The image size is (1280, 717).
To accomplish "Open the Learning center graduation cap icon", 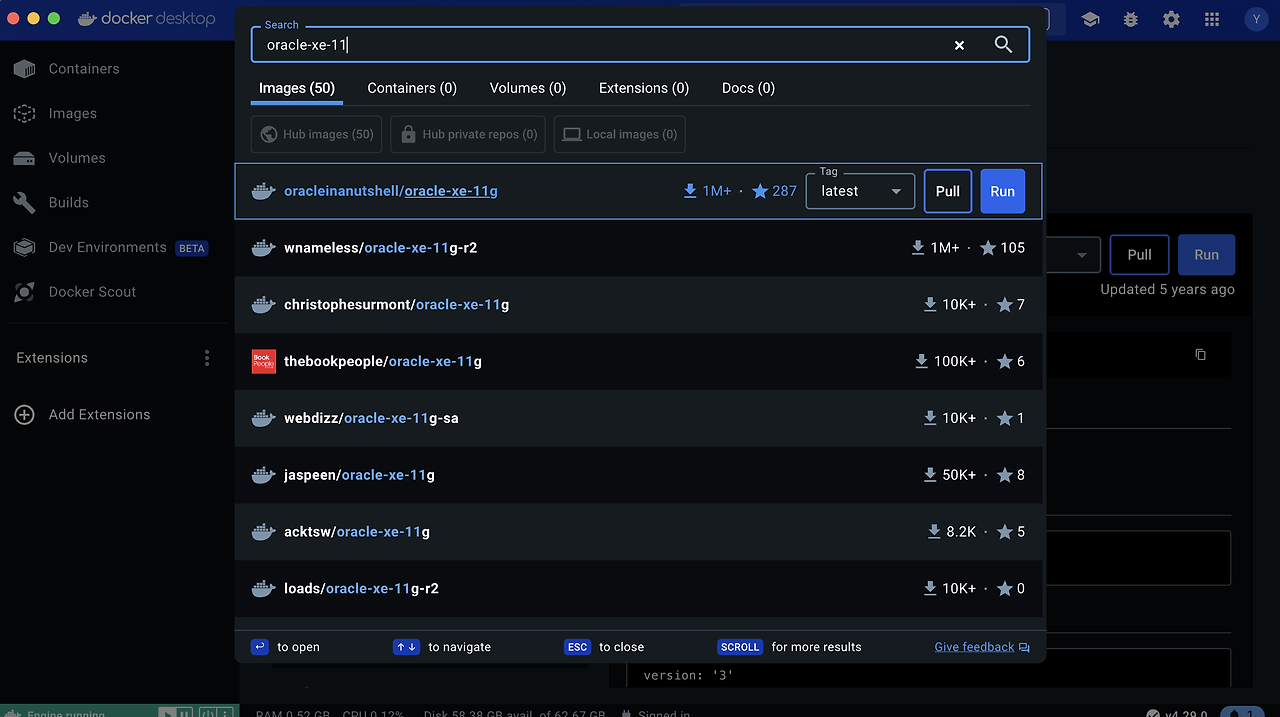I will (1090, 19).
